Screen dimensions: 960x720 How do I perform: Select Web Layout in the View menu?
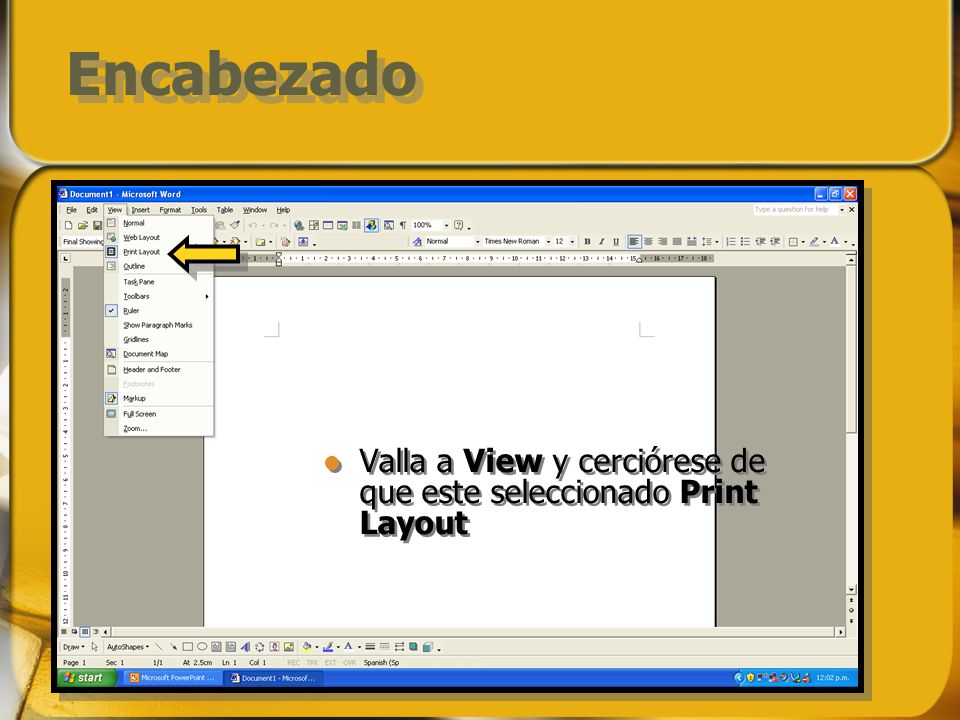coord(159,238)
